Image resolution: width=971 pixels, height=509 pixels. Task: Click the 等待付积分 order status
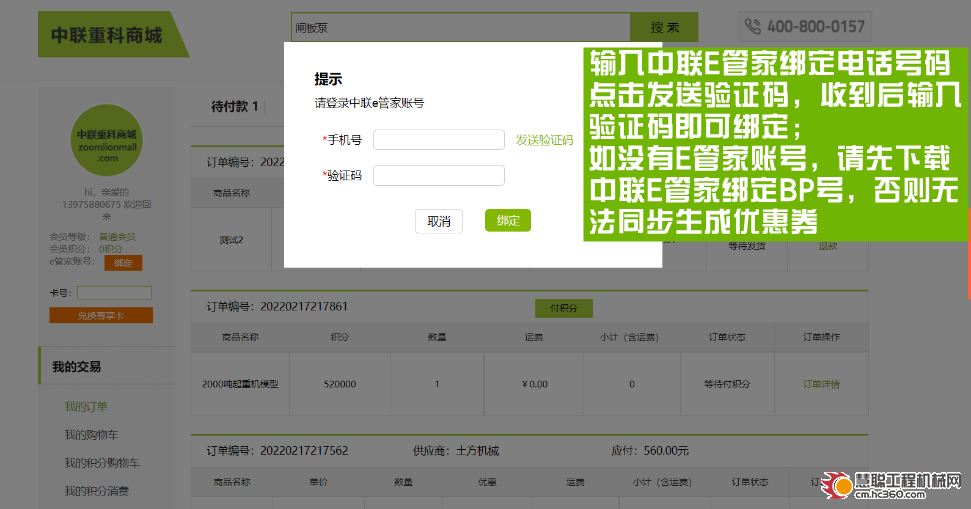(727, 385)
